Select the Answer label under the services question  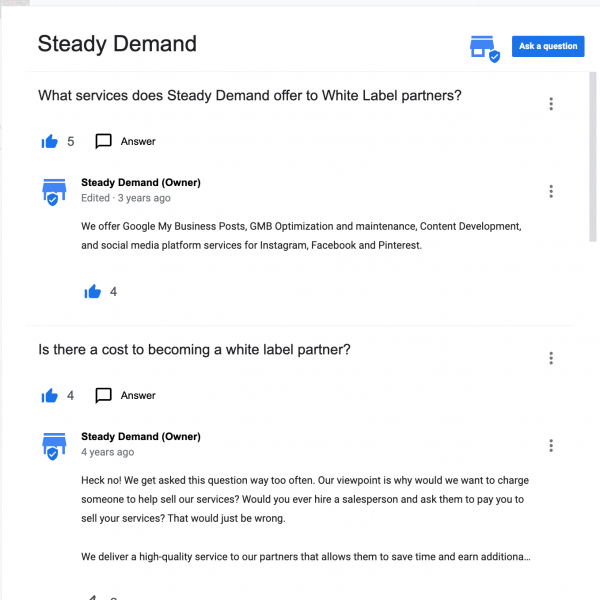click(x=138, y=141)
